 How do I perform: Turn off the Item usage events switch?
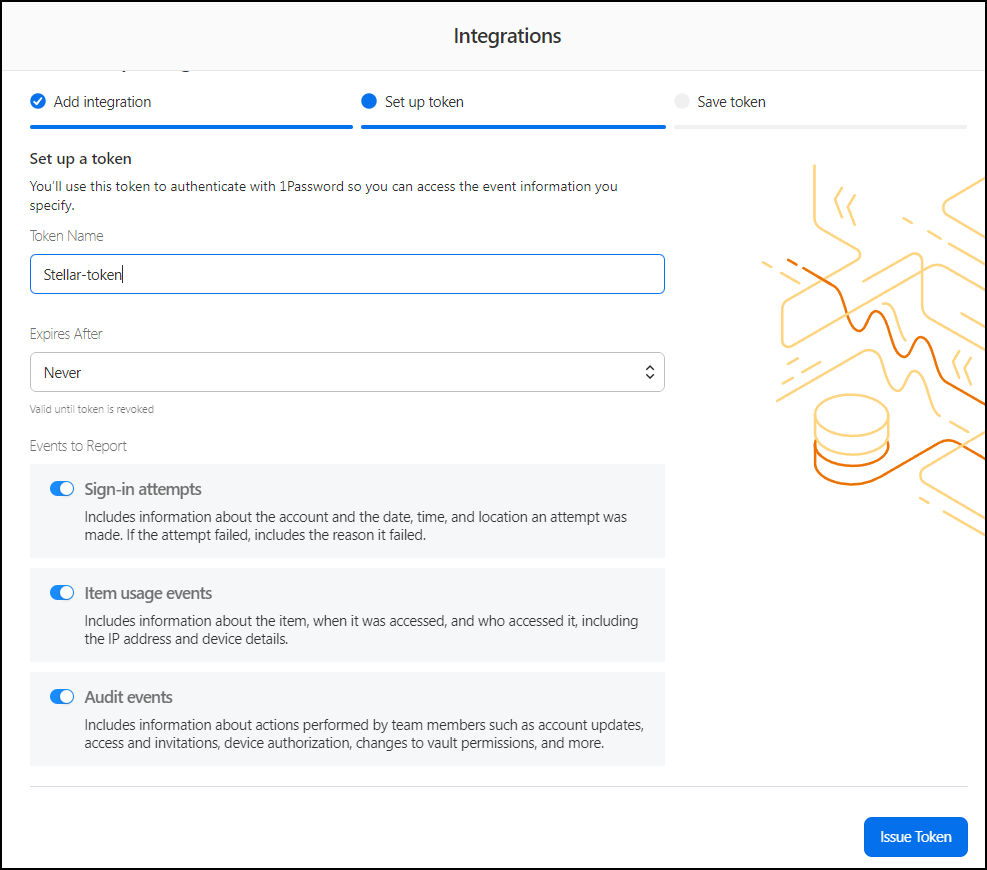(62, 593)
